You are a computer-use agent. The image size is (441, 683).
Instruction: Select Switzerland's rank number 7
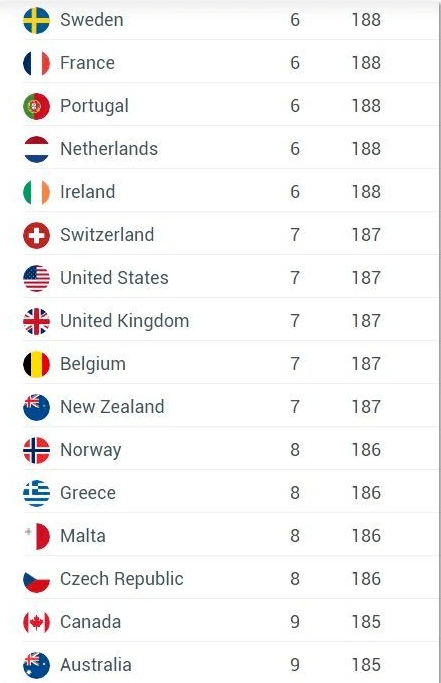click(x=295, y=235)
